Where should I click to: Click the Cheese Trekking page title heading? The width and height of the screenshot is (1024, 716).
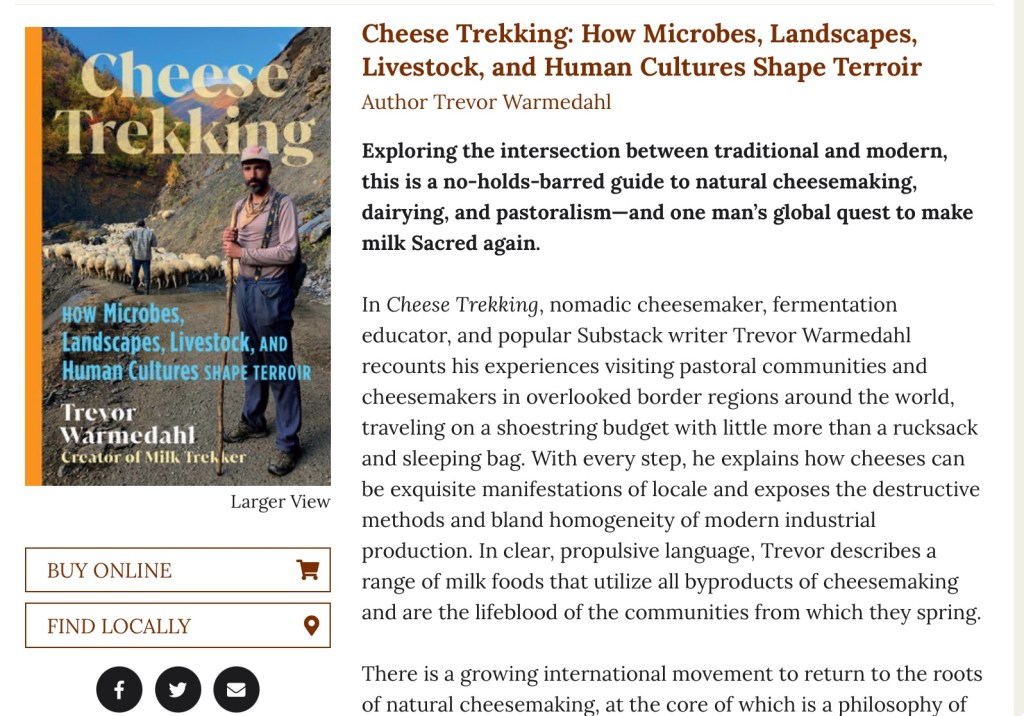click(x=640, y=50)
